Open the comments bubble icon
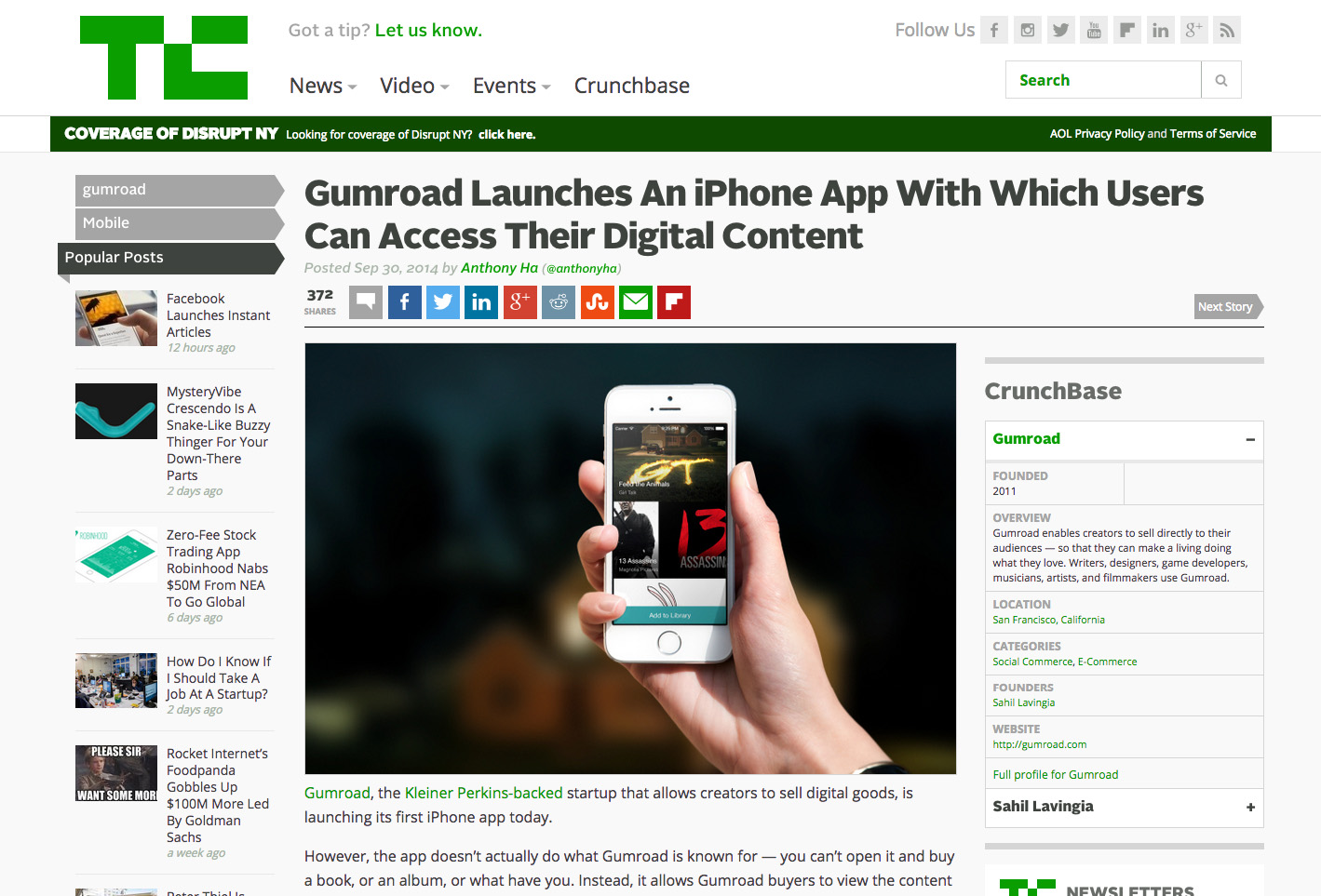Viewport: 1321px width, 896px height. 366,302
